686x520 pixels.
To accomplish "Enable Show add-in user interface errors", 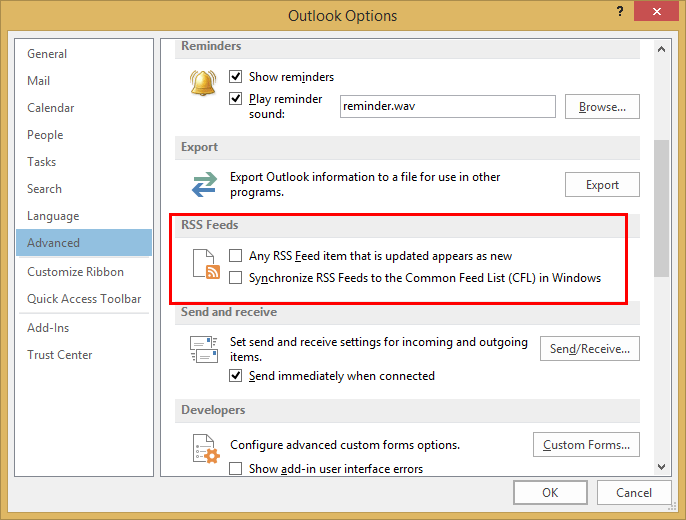I will (236, 468).
